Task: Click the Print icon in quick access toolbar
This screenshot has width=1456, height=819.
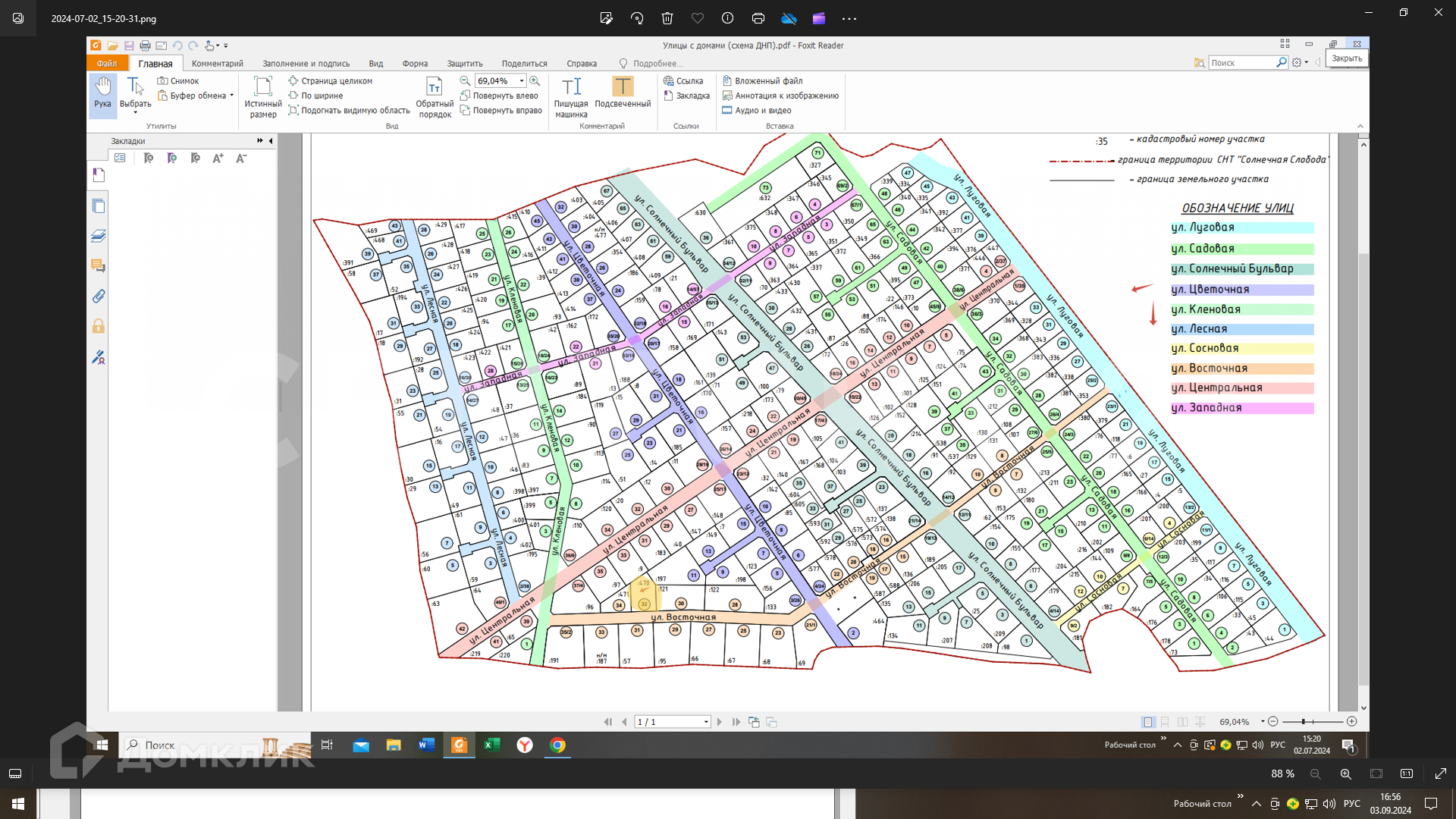Action: click(145, 45)
